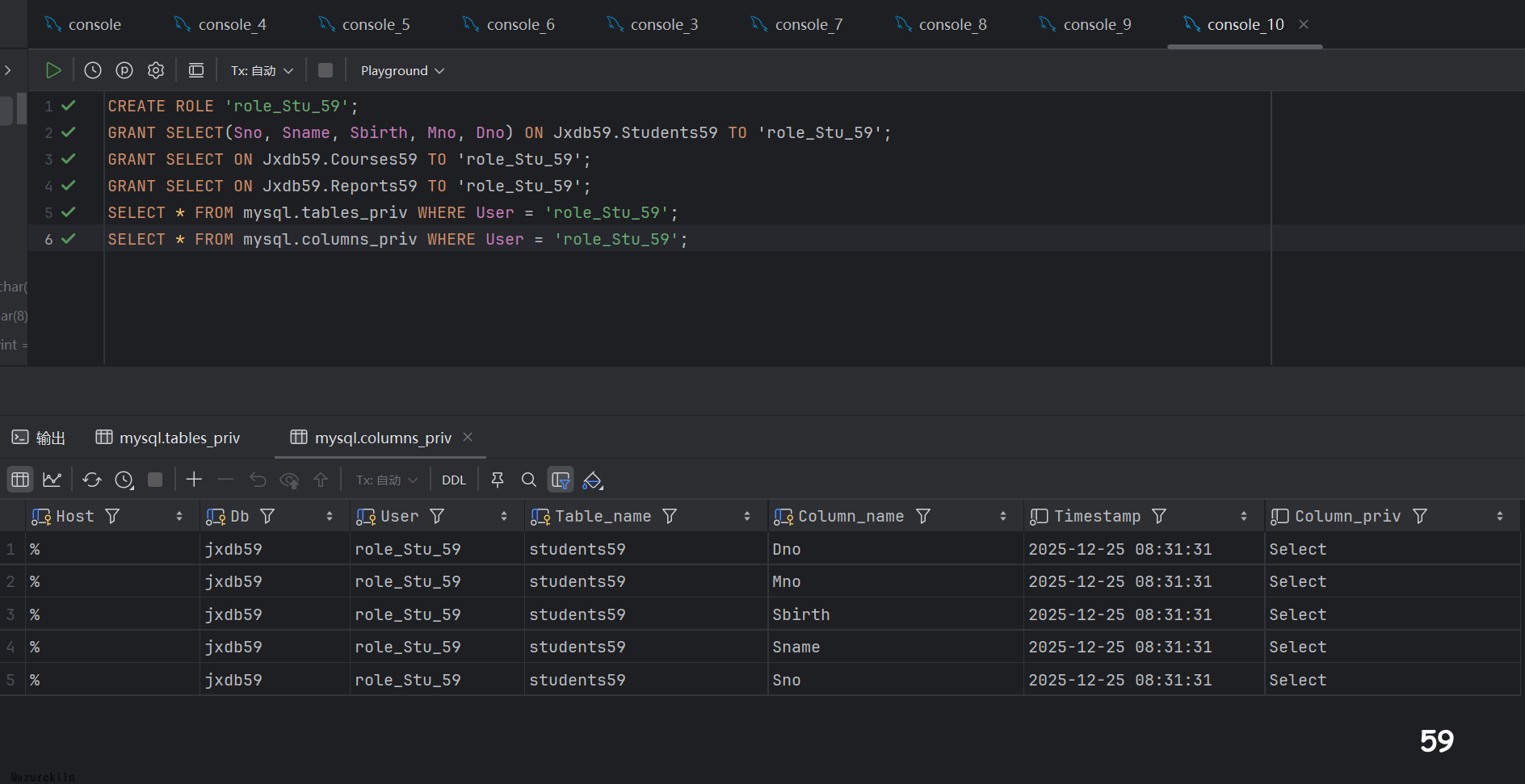
Task: Expand the Tx mode dropdown in editor toolbar
Action: coord(262,71)
